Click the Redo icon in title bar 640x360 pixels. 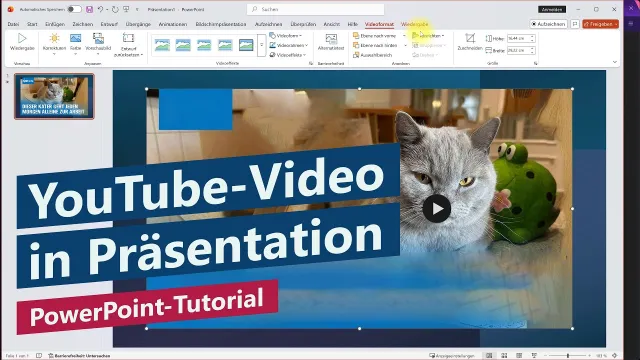(x=115, y=9)
